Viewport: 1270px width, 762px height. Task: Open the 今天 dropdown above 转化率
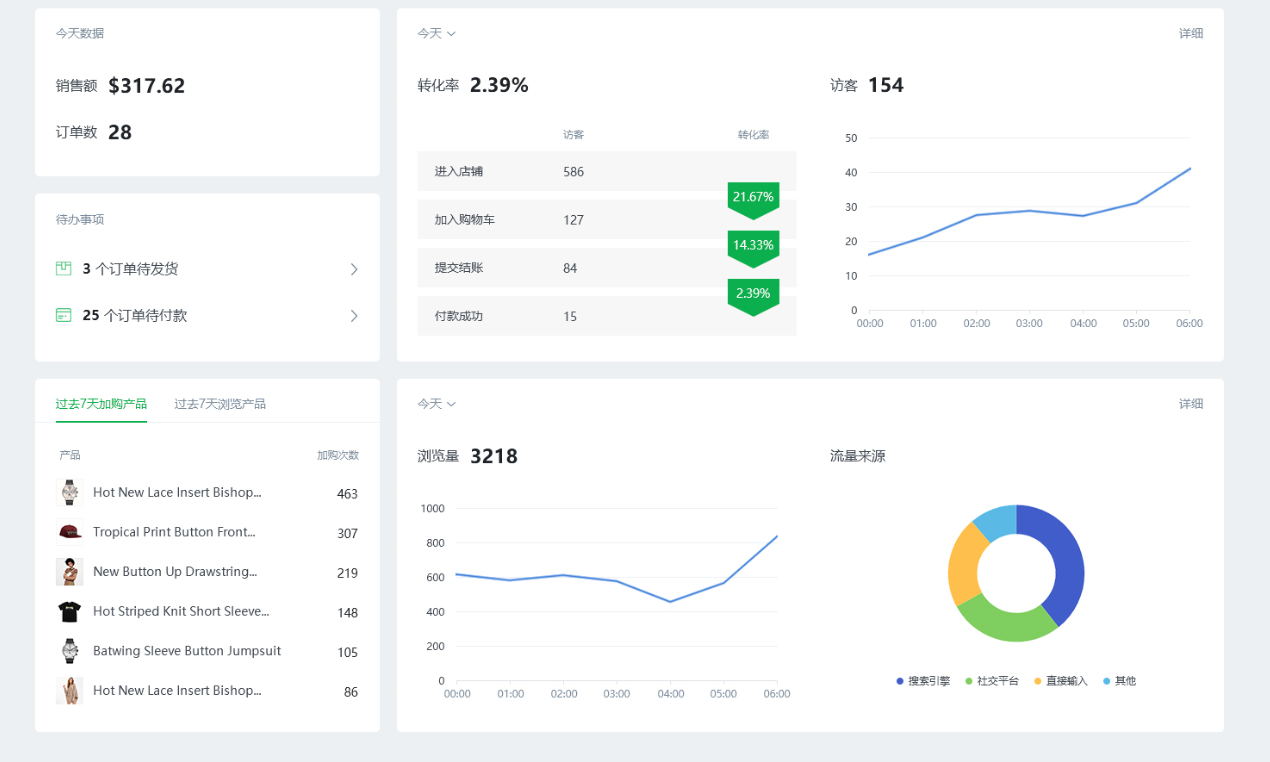coord(436,33)
